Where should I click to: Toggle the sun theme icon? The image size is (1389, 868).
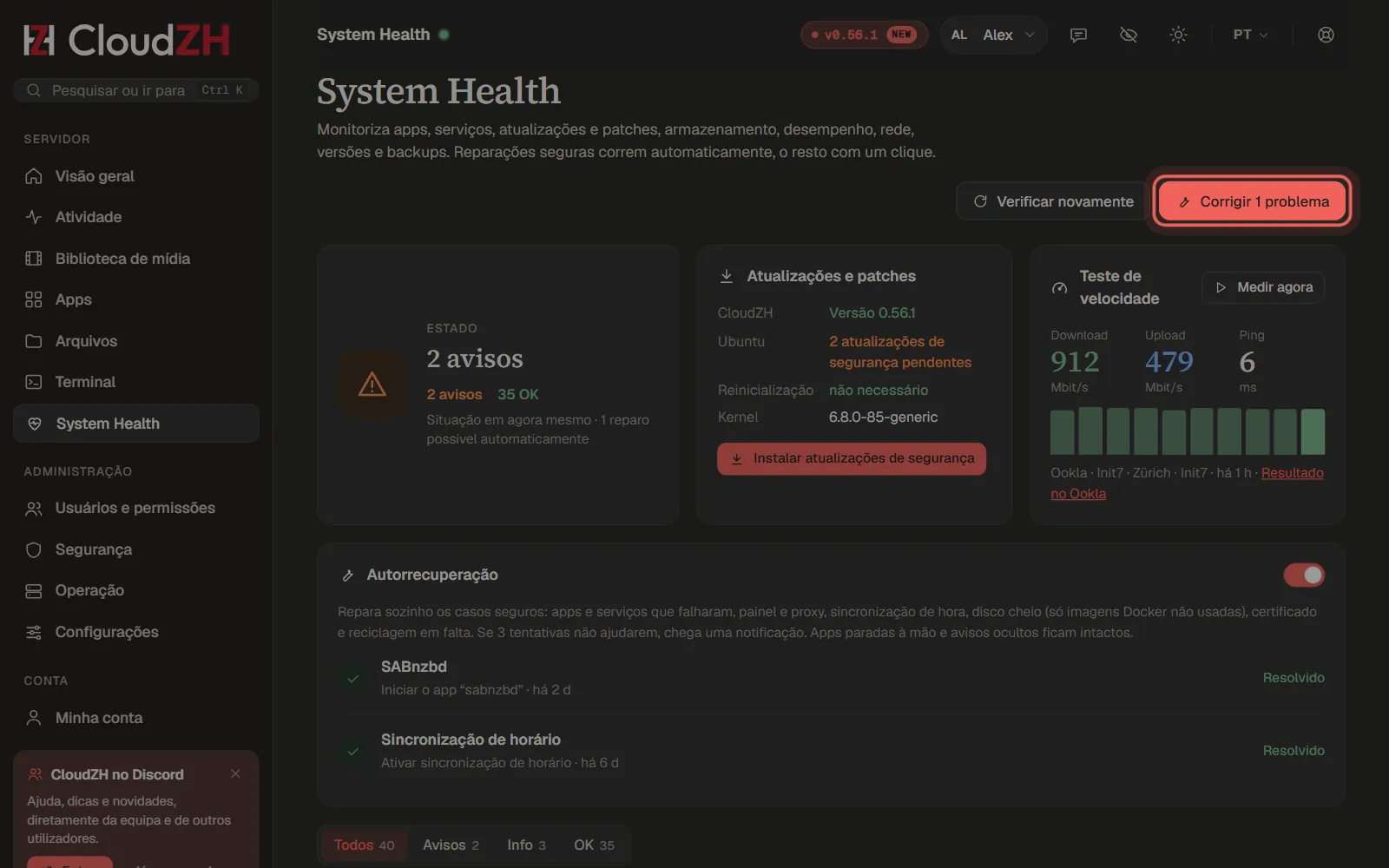(x=1178, y=35)
